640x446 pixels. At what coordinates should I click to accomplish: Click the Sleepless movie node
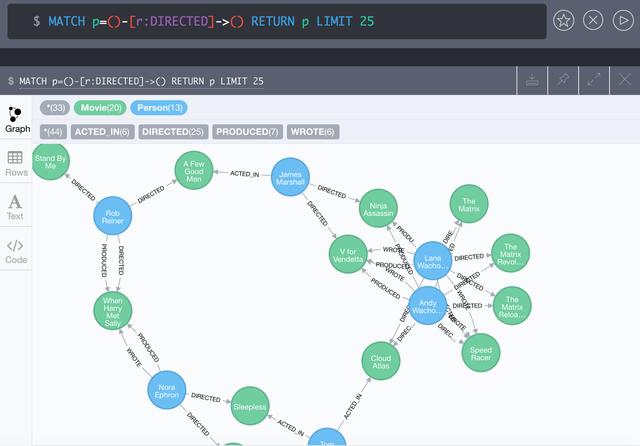coord(250,406)
